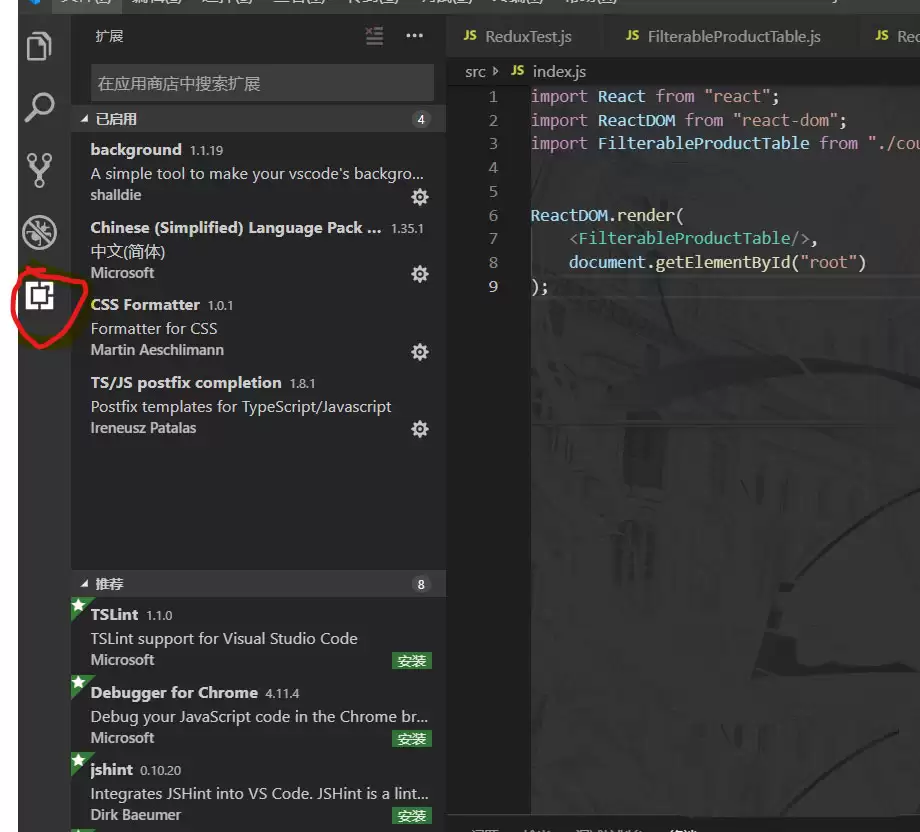Open settings gear for background extension
Screen dimensions: 920x832
pos(419,198)
